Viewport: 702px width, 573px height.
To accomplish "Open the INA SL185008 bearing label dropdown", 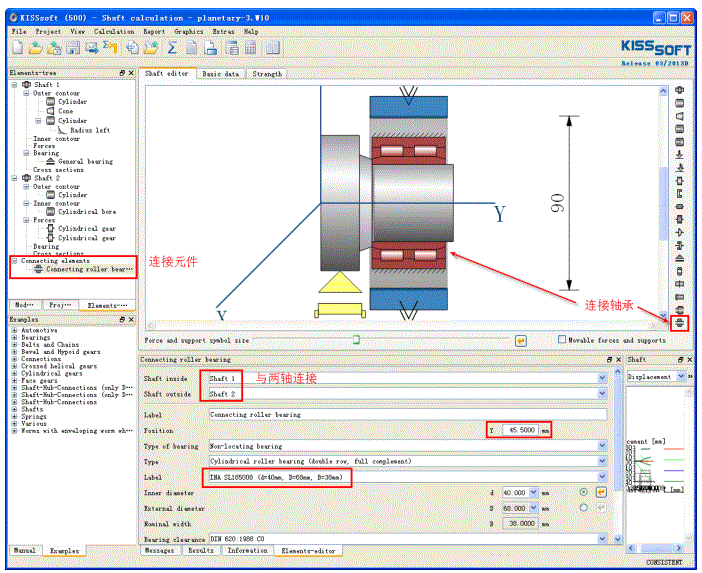I will (602, 477).
